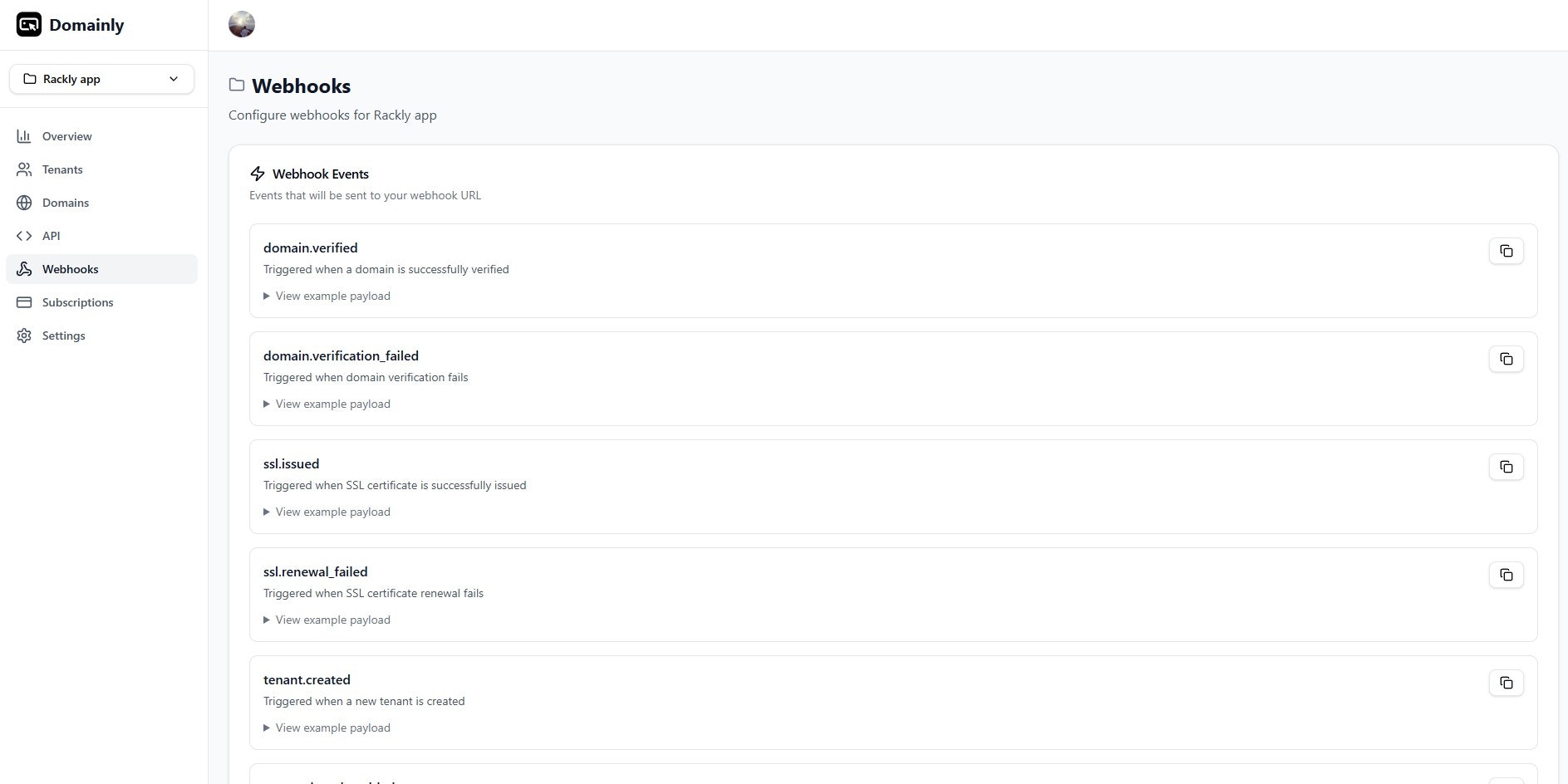Image resolution: width=1568 pixels, height=784 pixels.
Task: Click the folder icon beside Webhooks heading
Action: coord(237,85)
